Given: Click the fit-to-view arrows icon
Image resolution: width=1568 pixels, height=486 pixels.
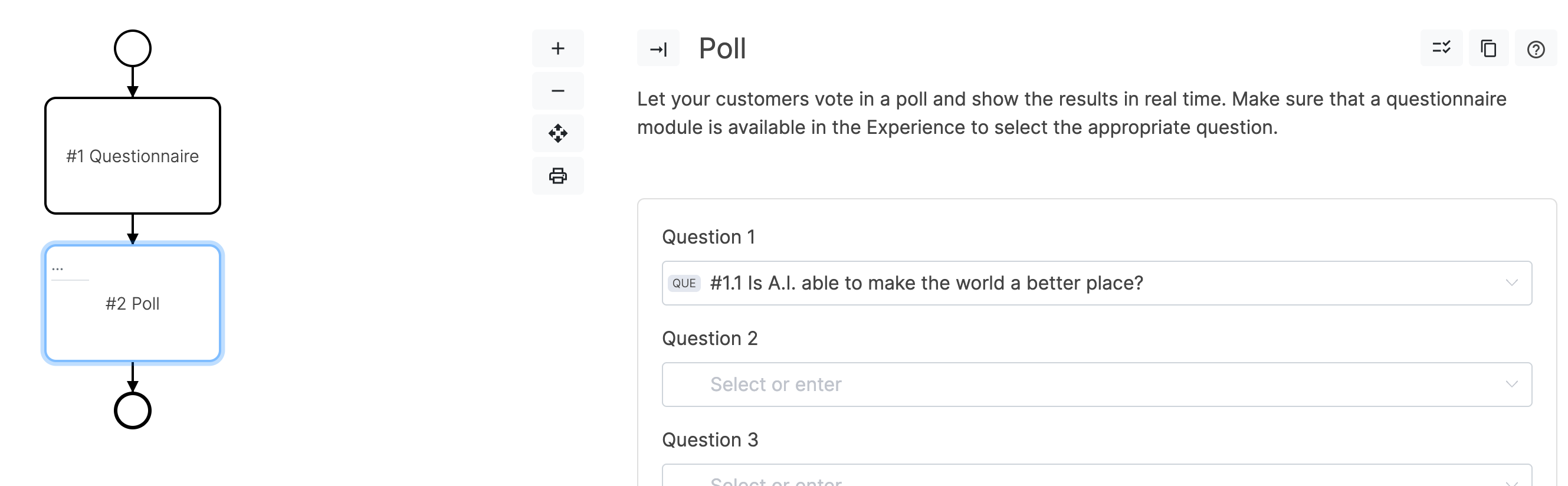Looking at the screenshot, I should tap(557, 133).
